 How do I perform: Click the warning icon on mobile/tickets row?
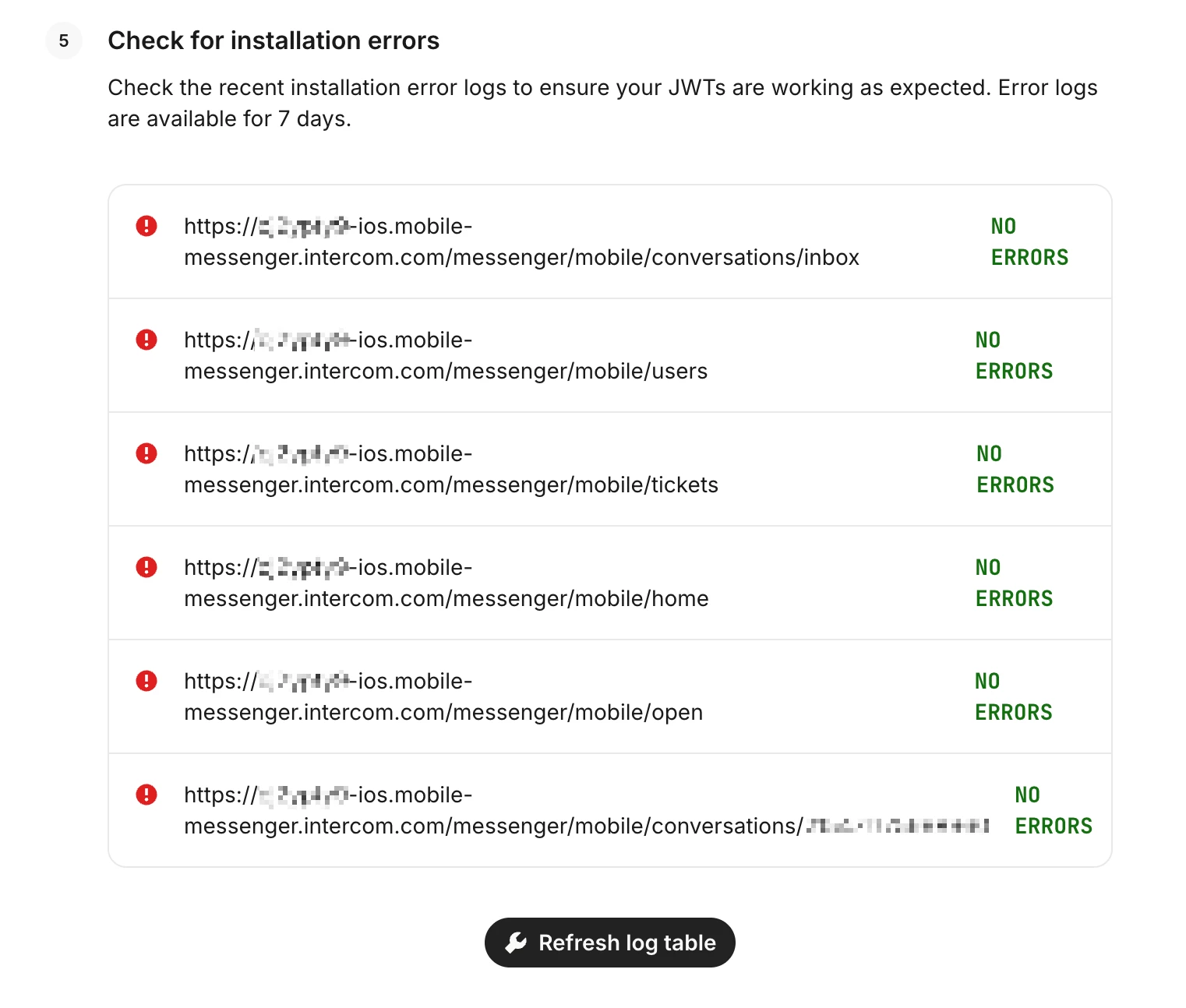click(146, 453)
